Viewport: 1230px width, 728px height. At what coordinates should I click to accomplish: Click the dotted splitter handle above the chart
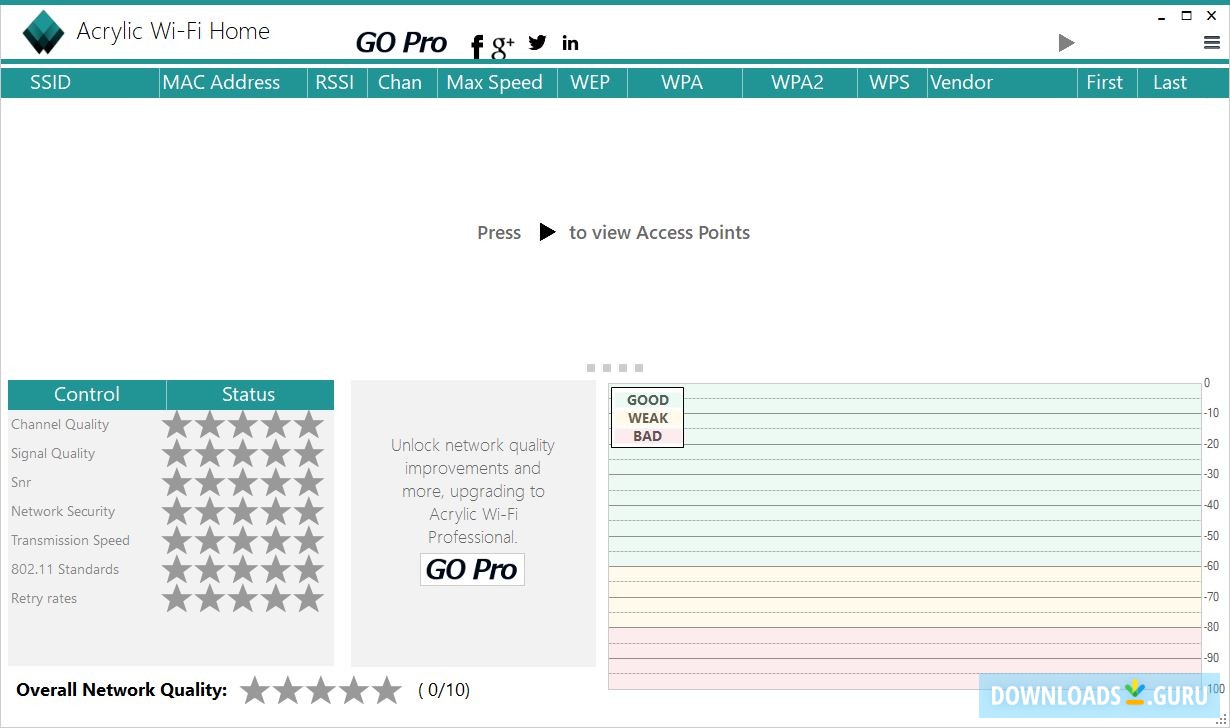[x=615, y=368]
